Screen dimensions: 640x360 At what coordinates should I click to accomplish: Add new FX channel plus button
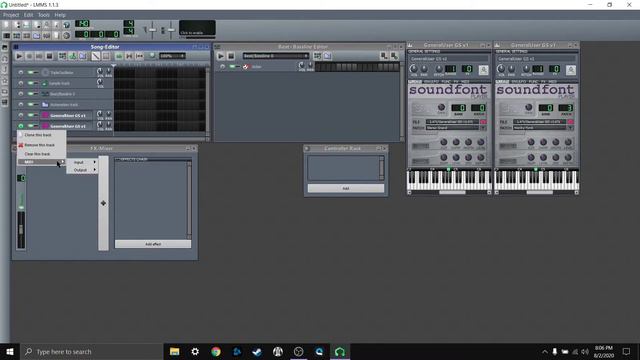103,203
